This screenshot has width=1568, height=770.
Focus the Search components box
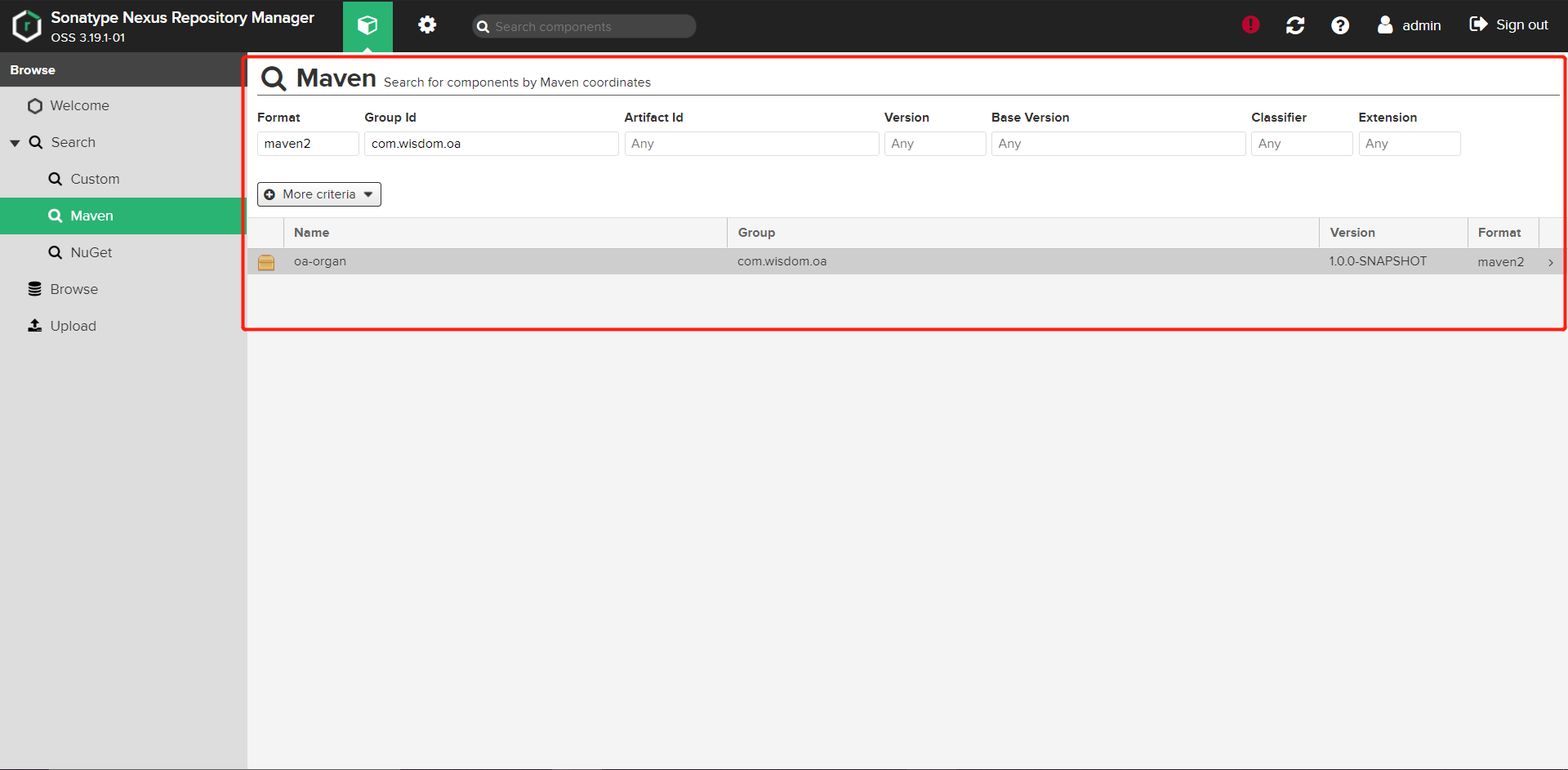(584, 26)
